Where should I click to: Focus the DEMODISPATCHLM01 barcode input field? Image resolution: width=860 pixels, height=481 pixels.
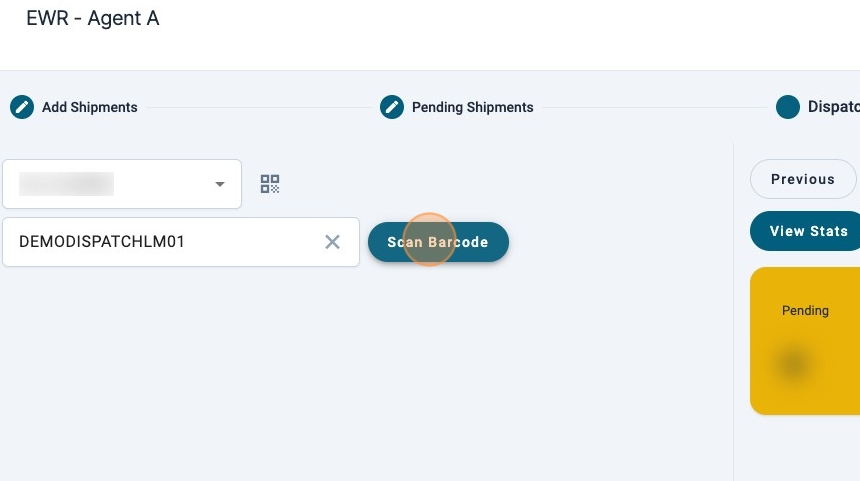(160, 242)
